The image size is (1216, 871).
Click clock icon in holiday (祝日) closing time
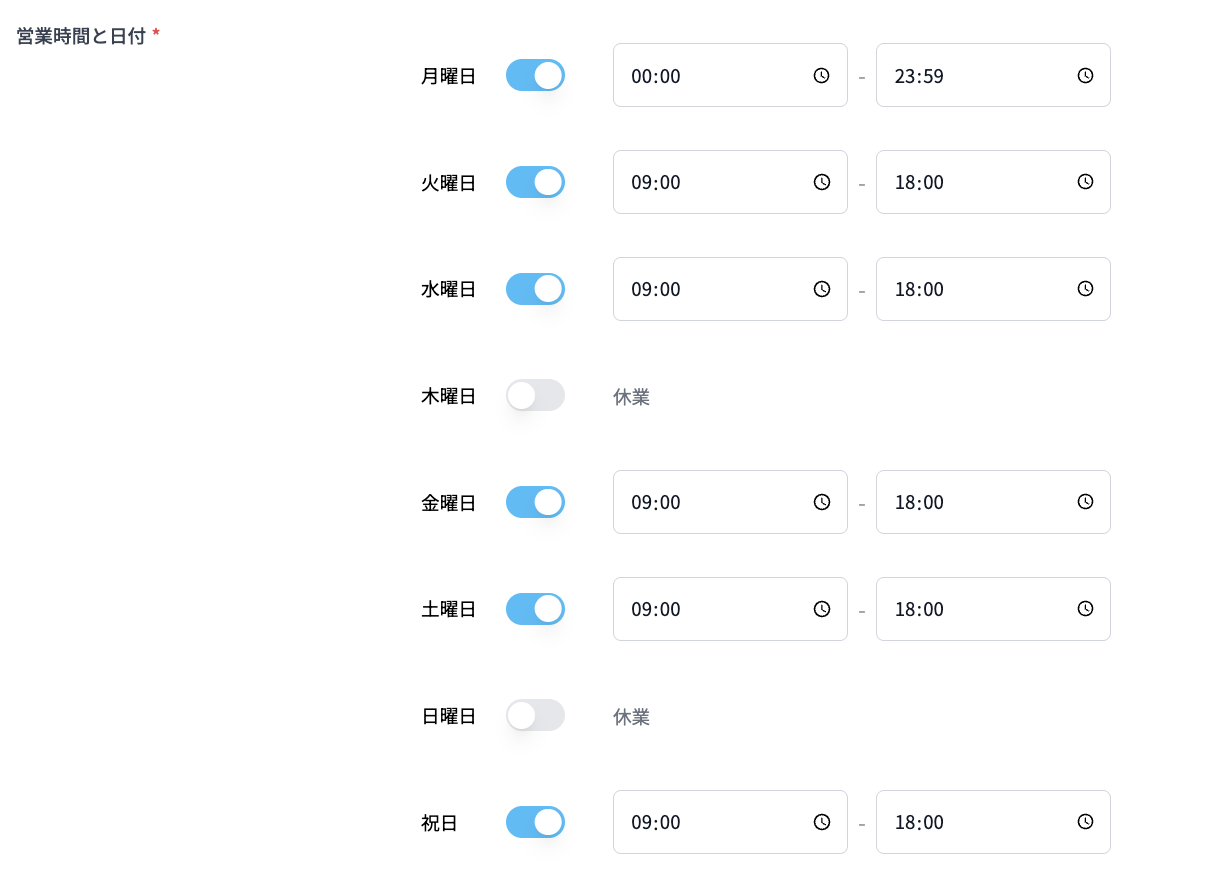(x=1085, y=822)
